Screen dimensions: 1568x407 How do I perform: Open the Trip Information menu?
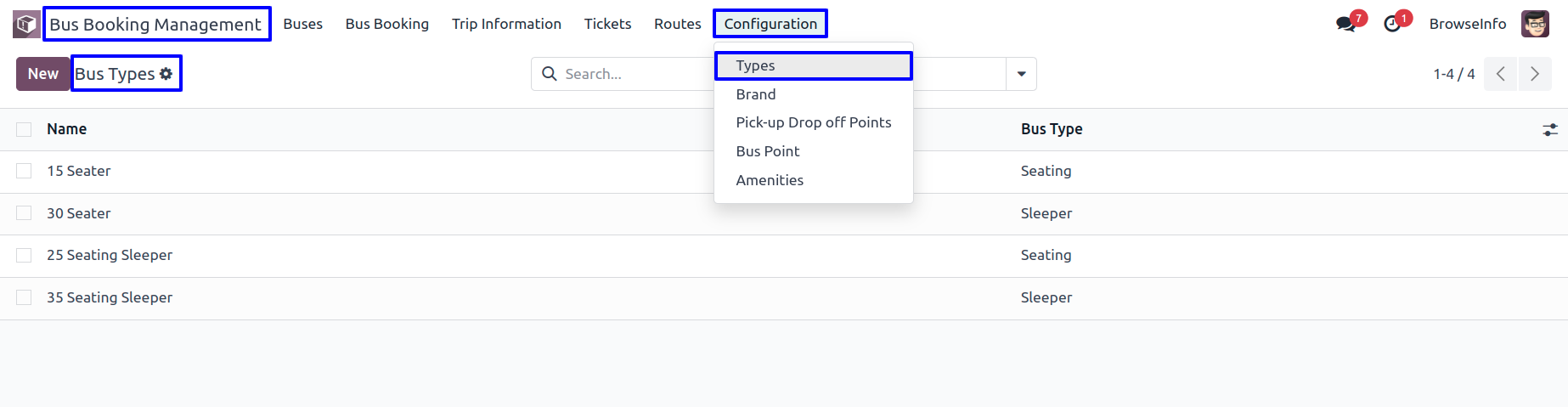click(x=506, y=24)
